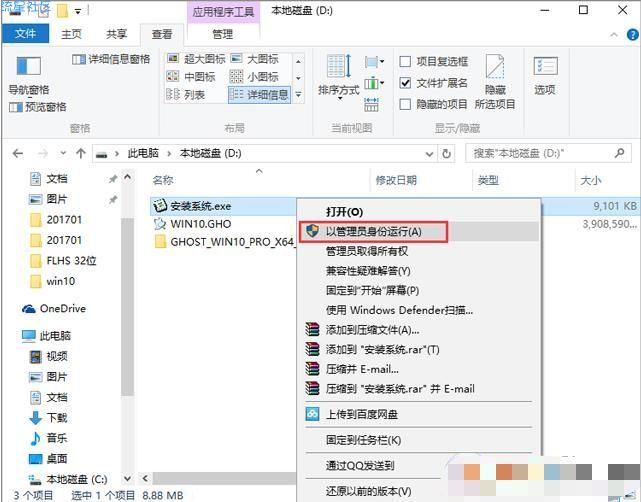The image size is (641, 502).
Task: Choose Pin to taskbar (固定到任务栏)
Action: coord(363,440)
